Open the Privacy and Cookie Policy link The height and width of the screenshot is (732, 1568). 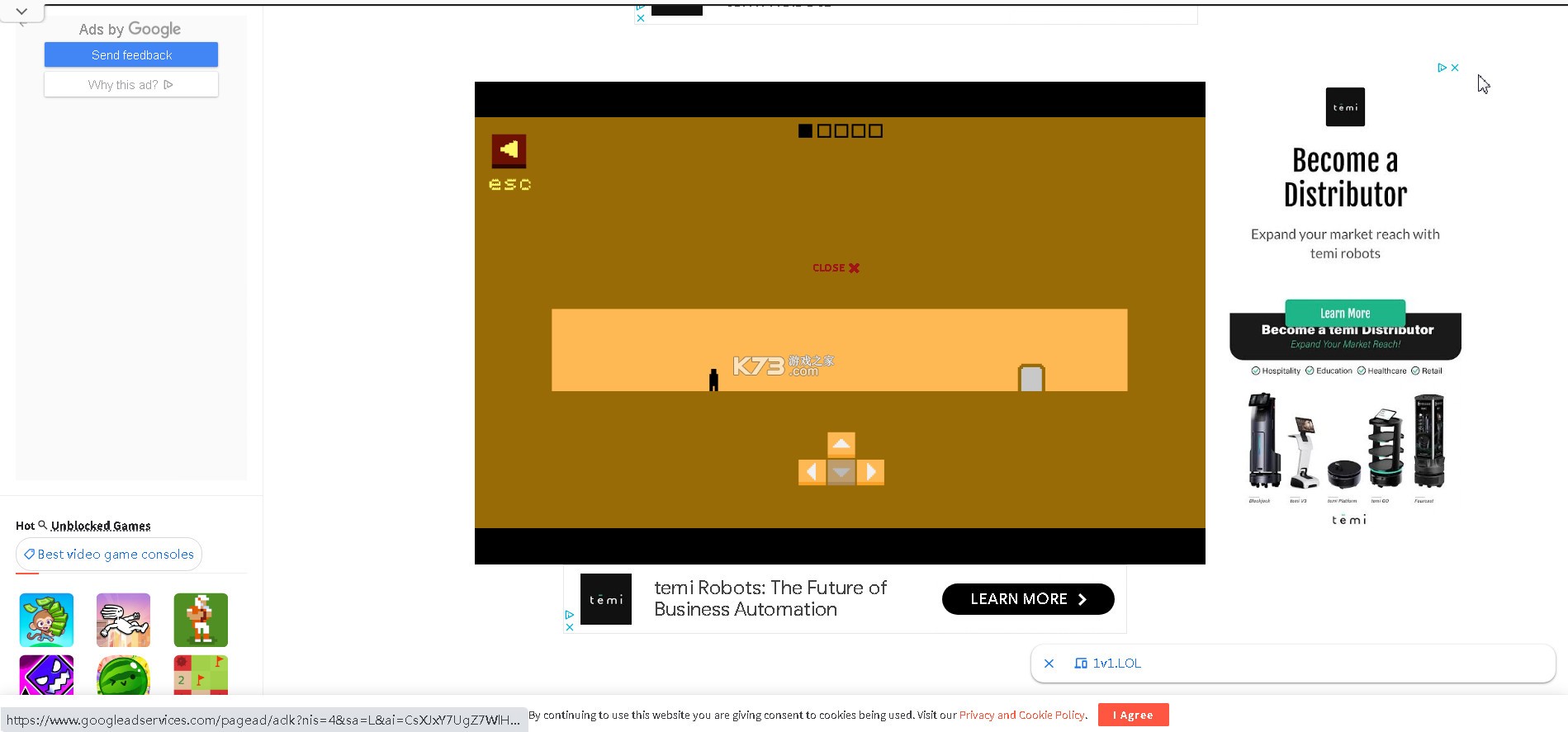(1022, 715)
